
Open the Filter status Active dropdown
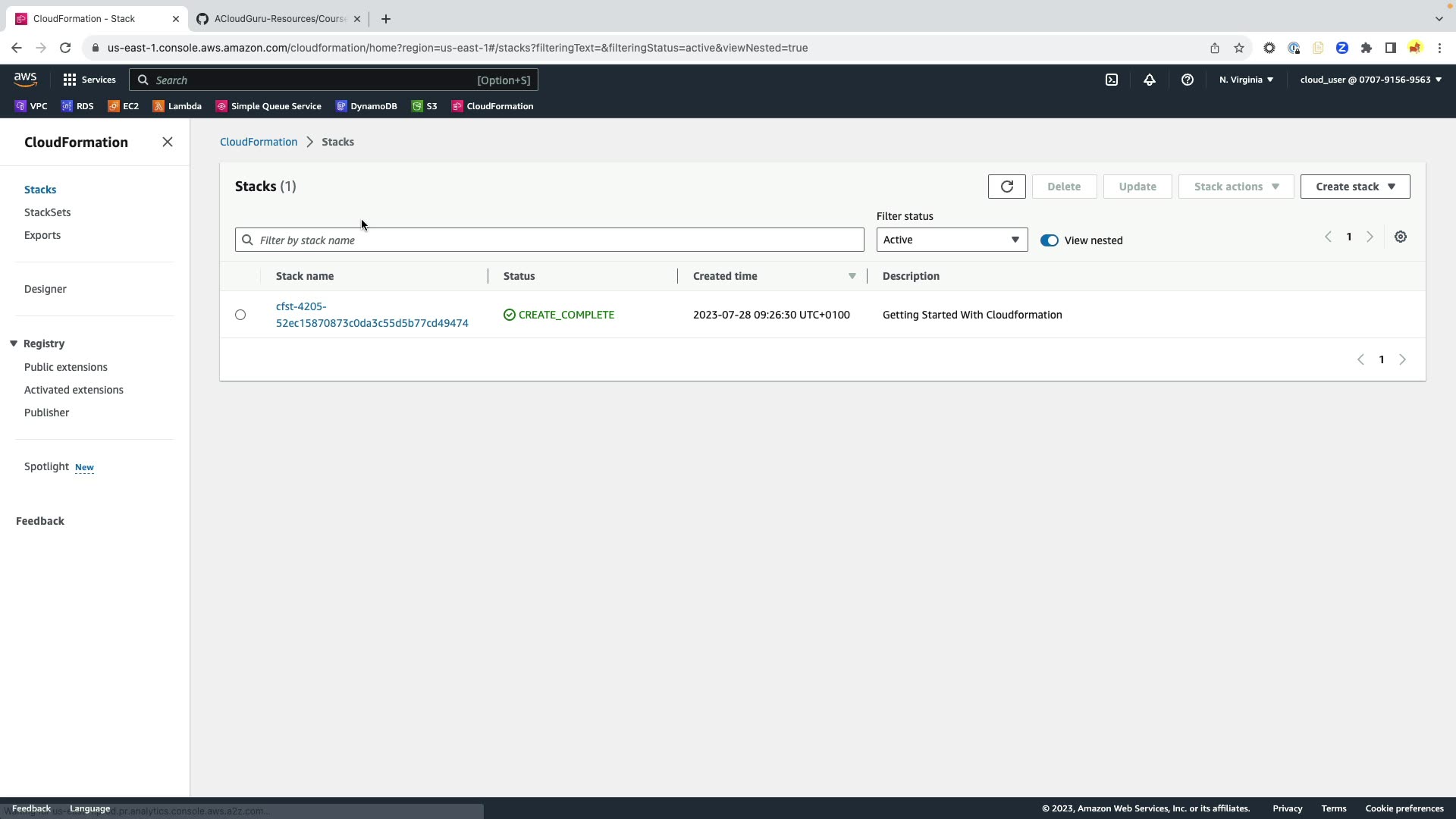(951, 240)
